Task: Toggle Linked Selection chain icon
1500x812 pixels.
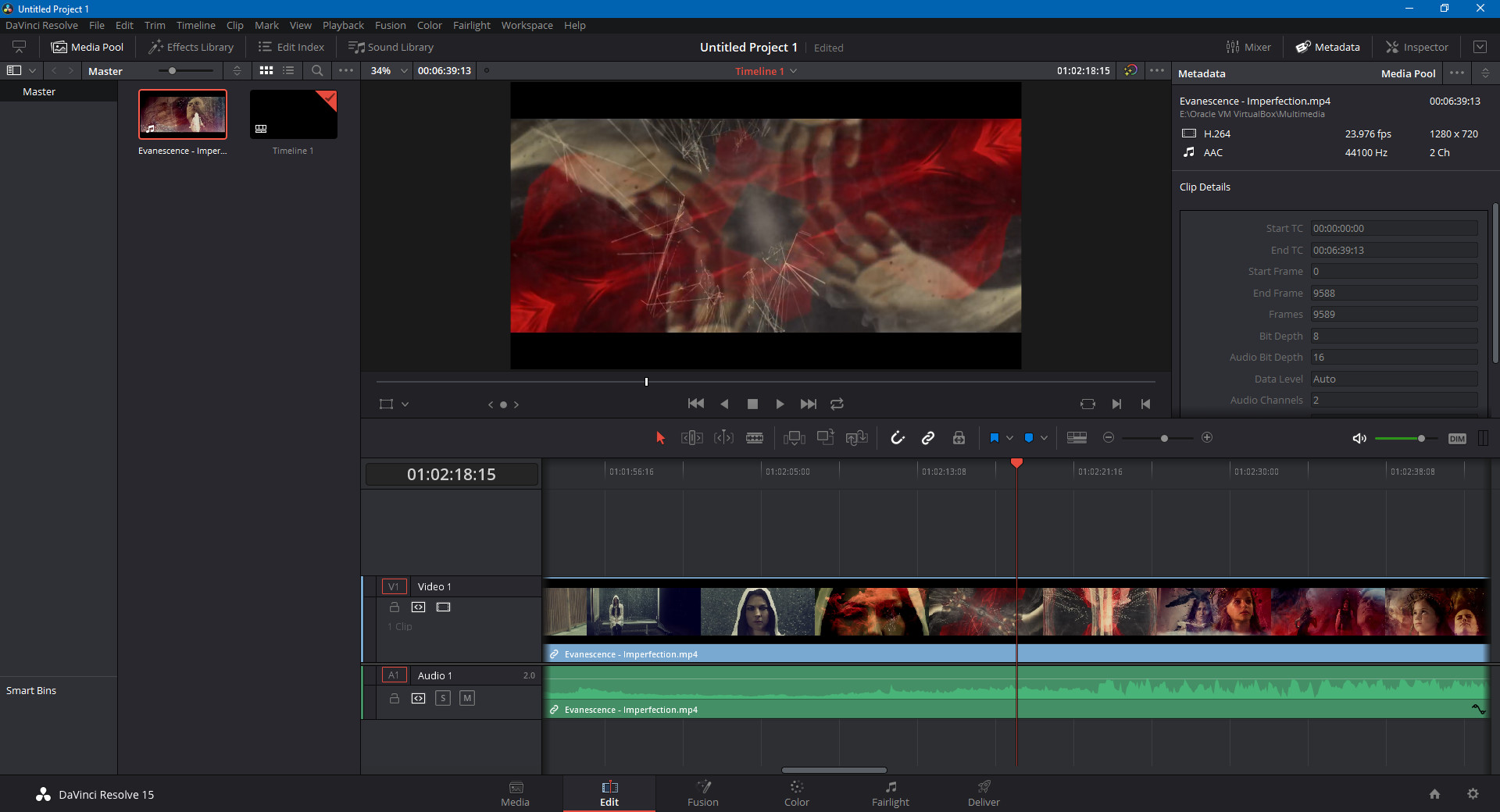Action: [x=928, y=438]
